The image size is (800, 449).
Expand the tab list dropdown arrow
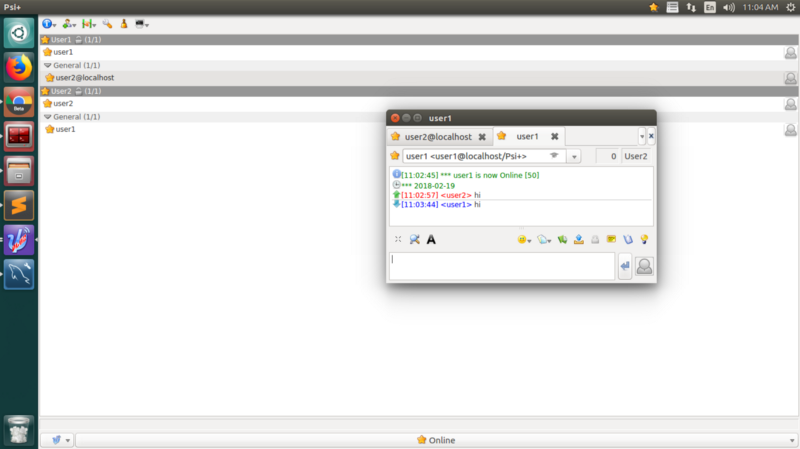click(641, 136)
